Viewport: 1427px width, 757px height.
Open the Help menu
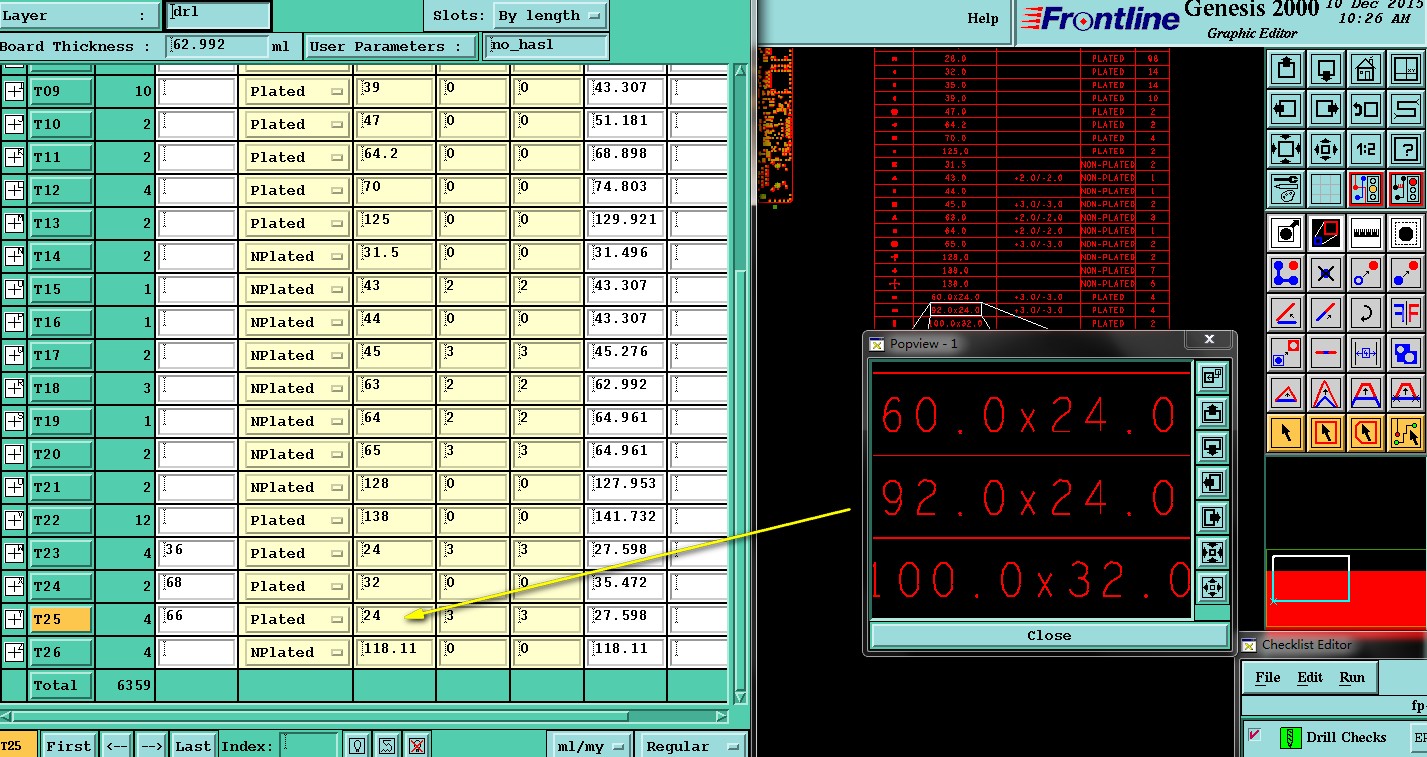[x=983, y=18]
